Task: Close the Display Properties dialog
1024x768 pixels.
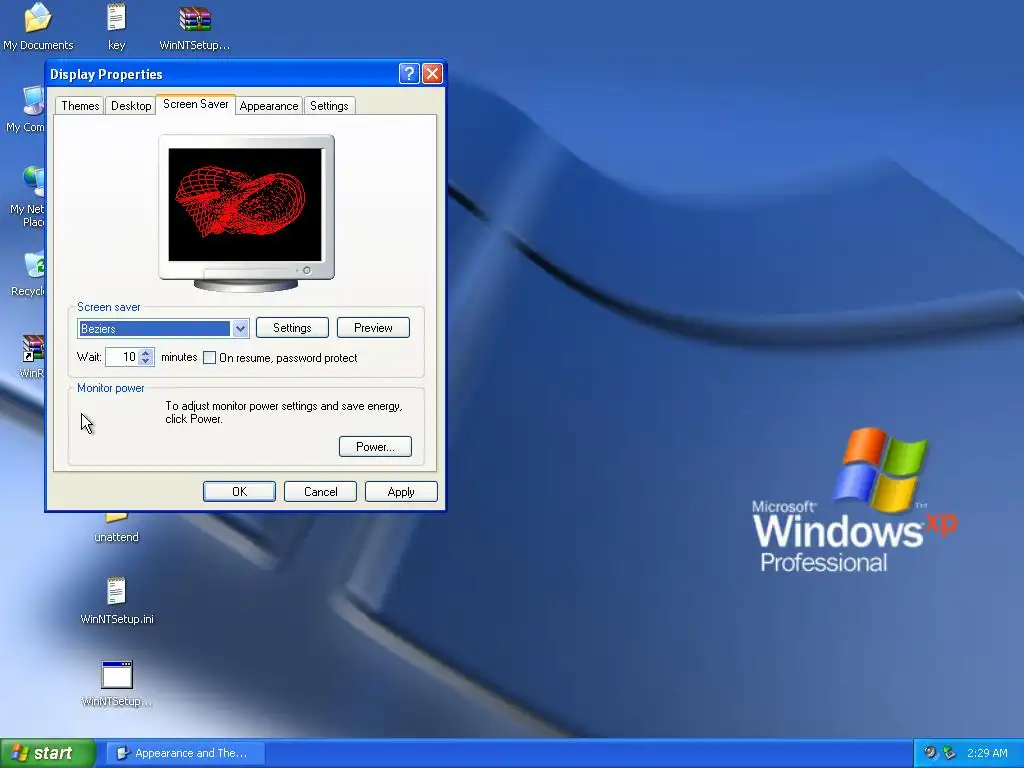Action: [432, 73]
